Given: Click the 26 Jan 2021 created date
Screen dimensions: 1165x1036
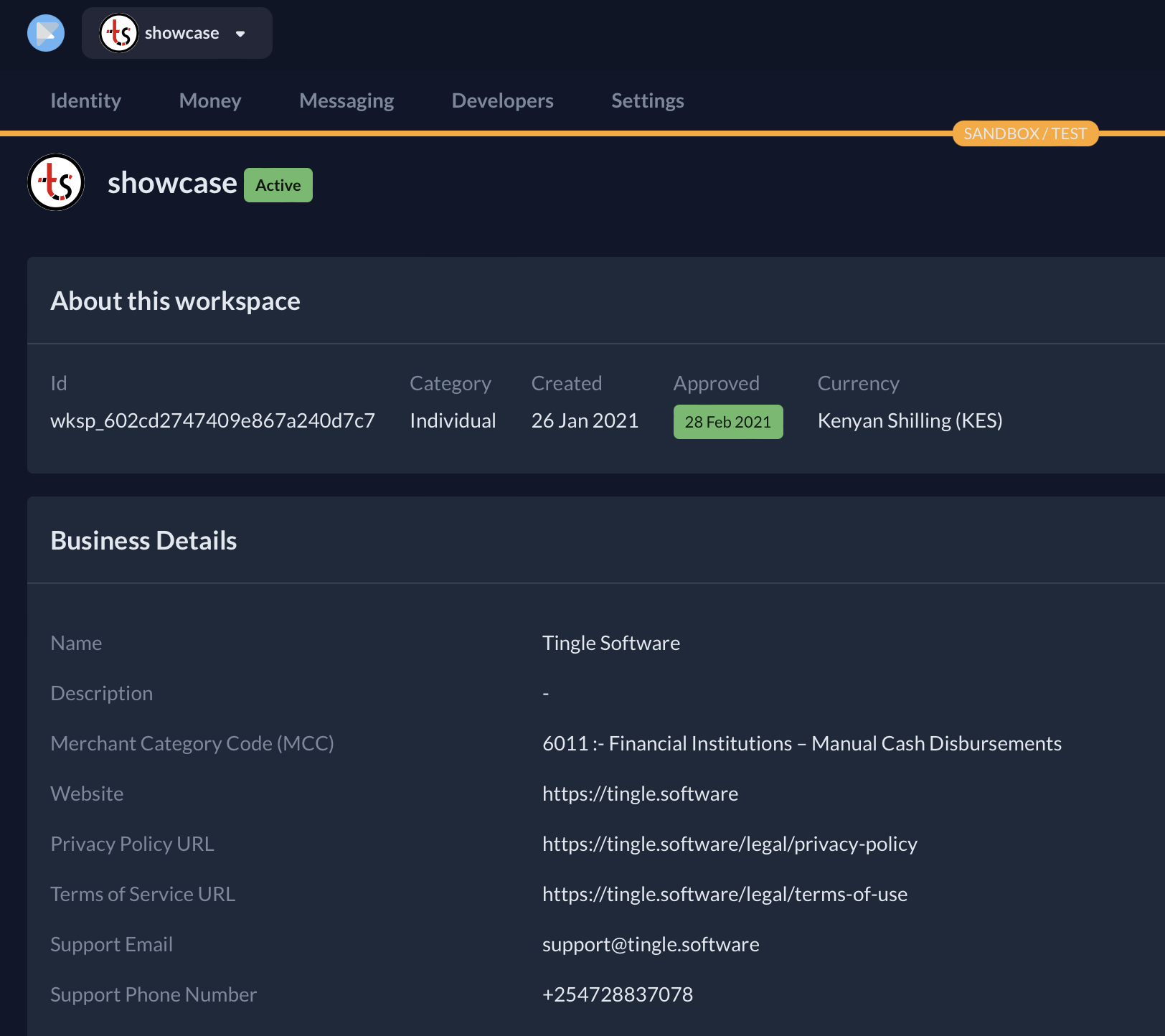Looking at the screenshot, I should click(x=585, y=420).
